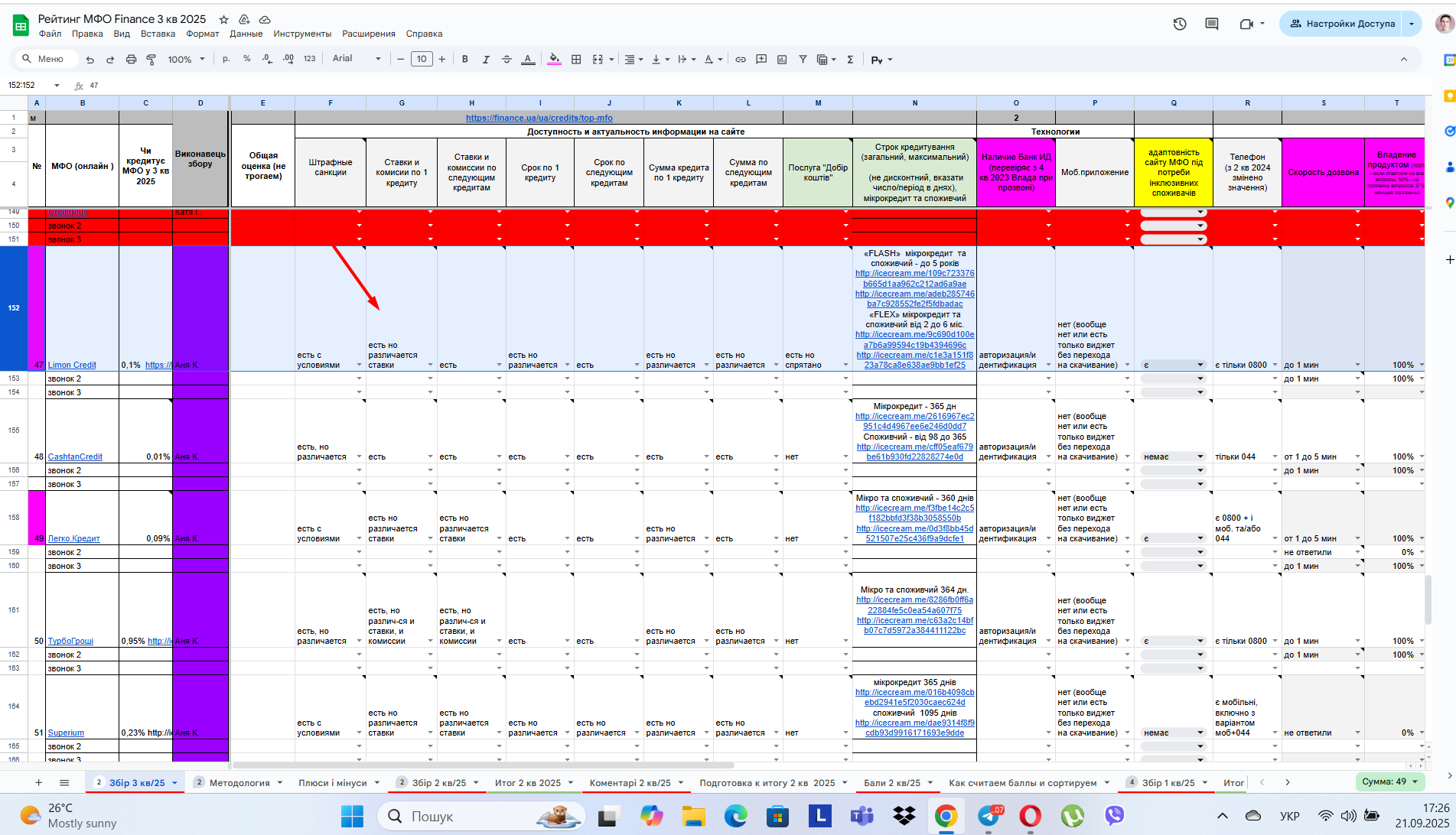
Task: Click the Настройки Доступа button
Action: 1343,24
